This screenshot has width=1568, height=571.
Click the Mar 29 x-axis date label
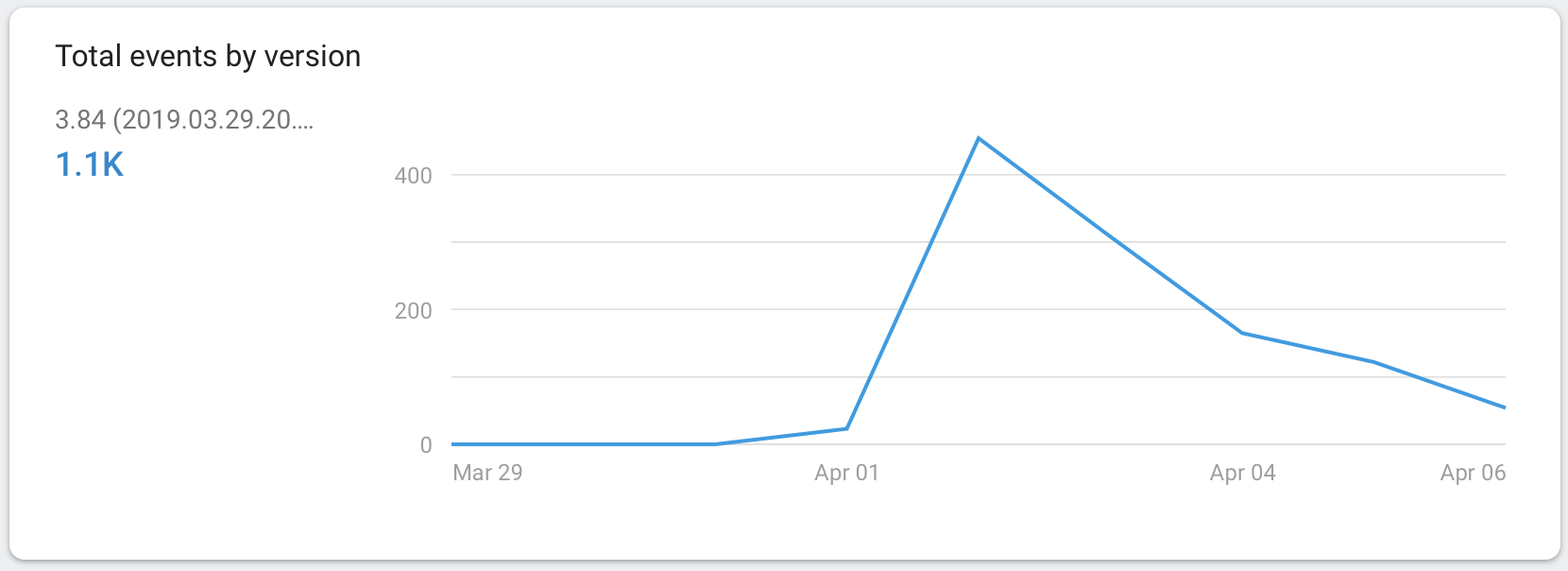487,473
